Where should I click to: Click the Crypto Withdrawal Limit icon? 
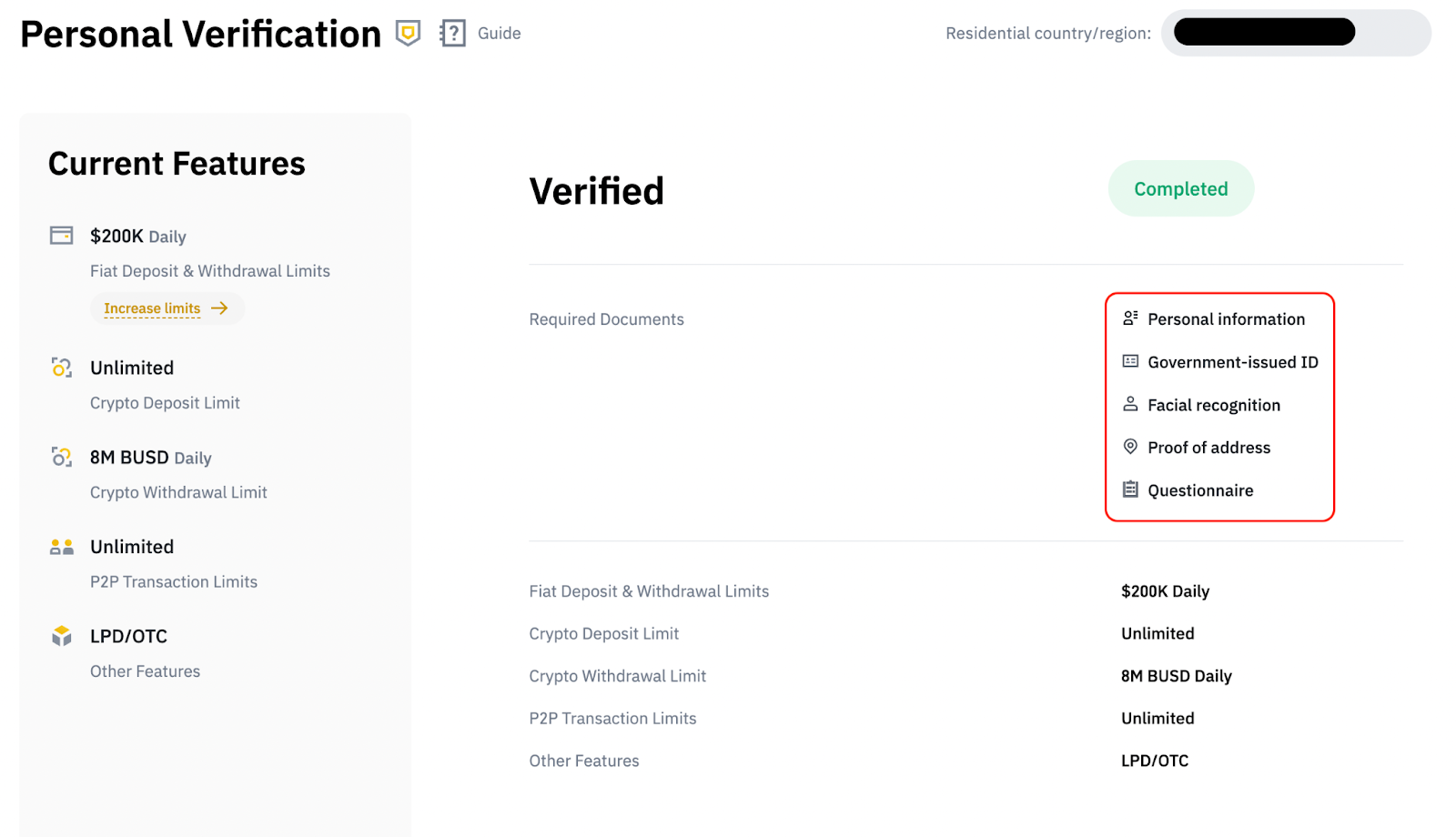[x=60, y=457]
